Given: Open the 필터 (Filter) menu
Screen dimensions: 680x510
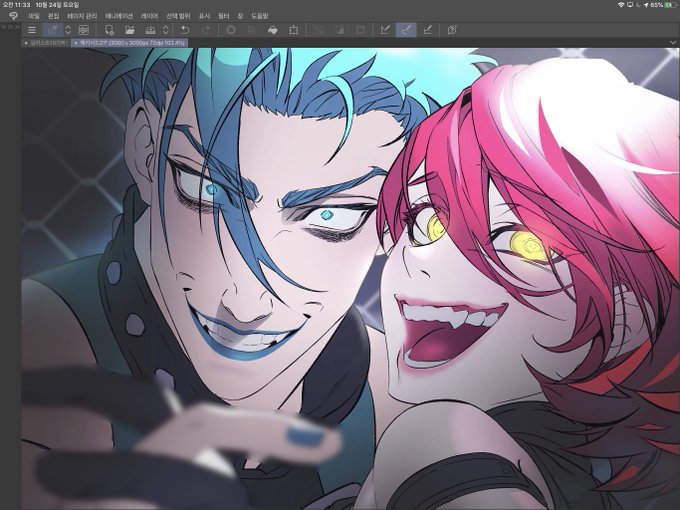Looking at the screenshot, I should (x=223, y=16).
